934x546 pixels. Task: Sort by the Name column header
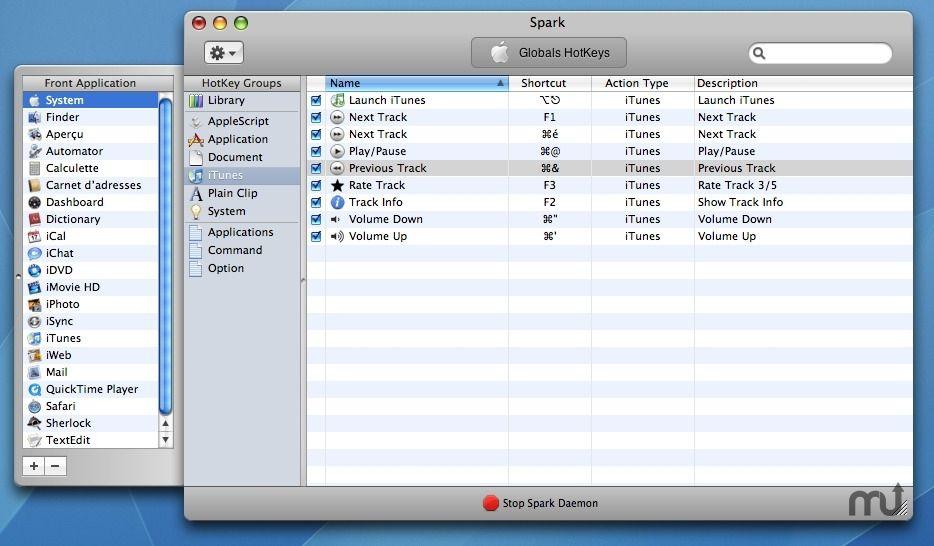(416, 83)
